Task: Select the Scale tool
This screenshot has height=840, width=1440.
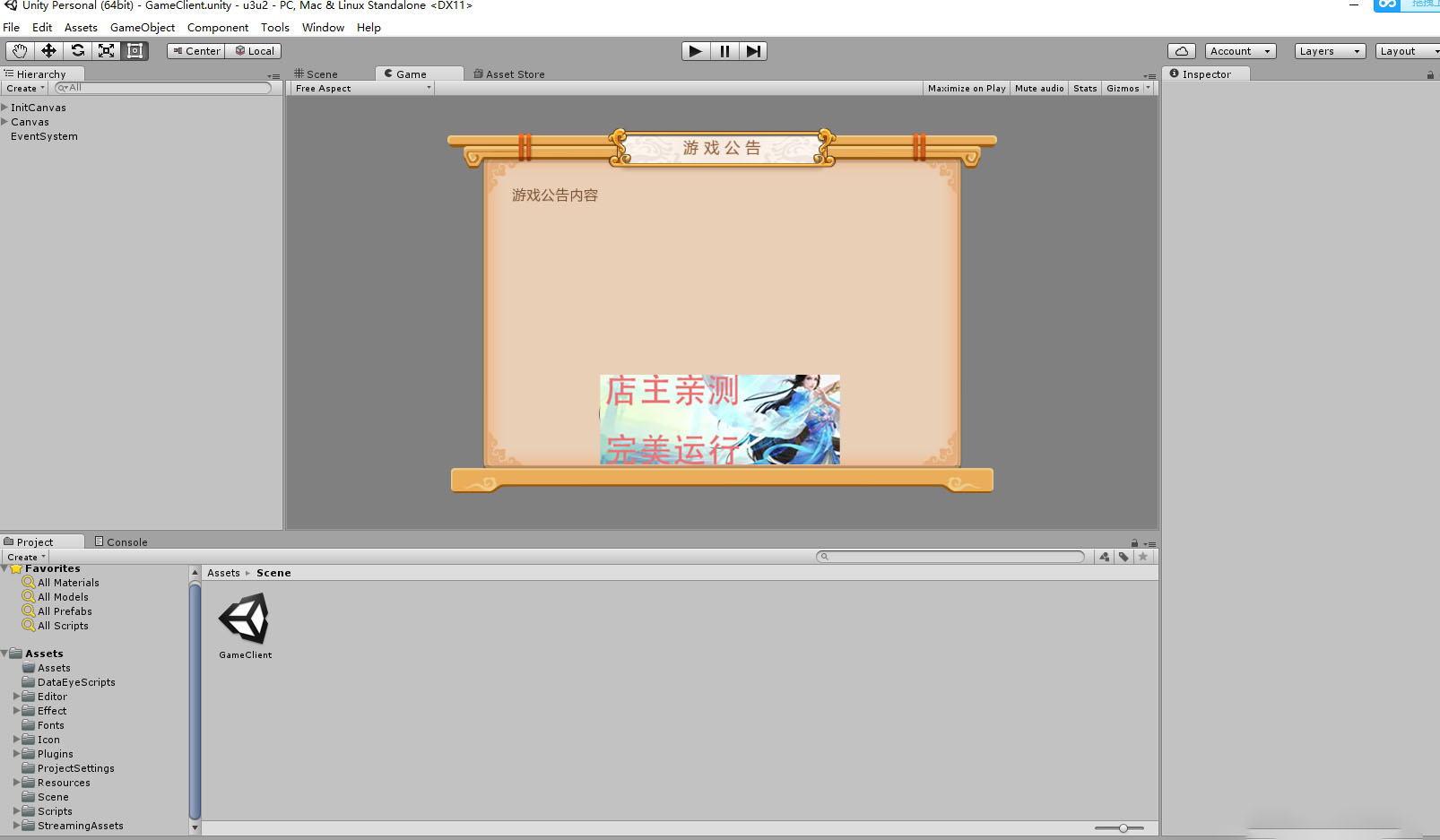Action: tap(107, 51)
